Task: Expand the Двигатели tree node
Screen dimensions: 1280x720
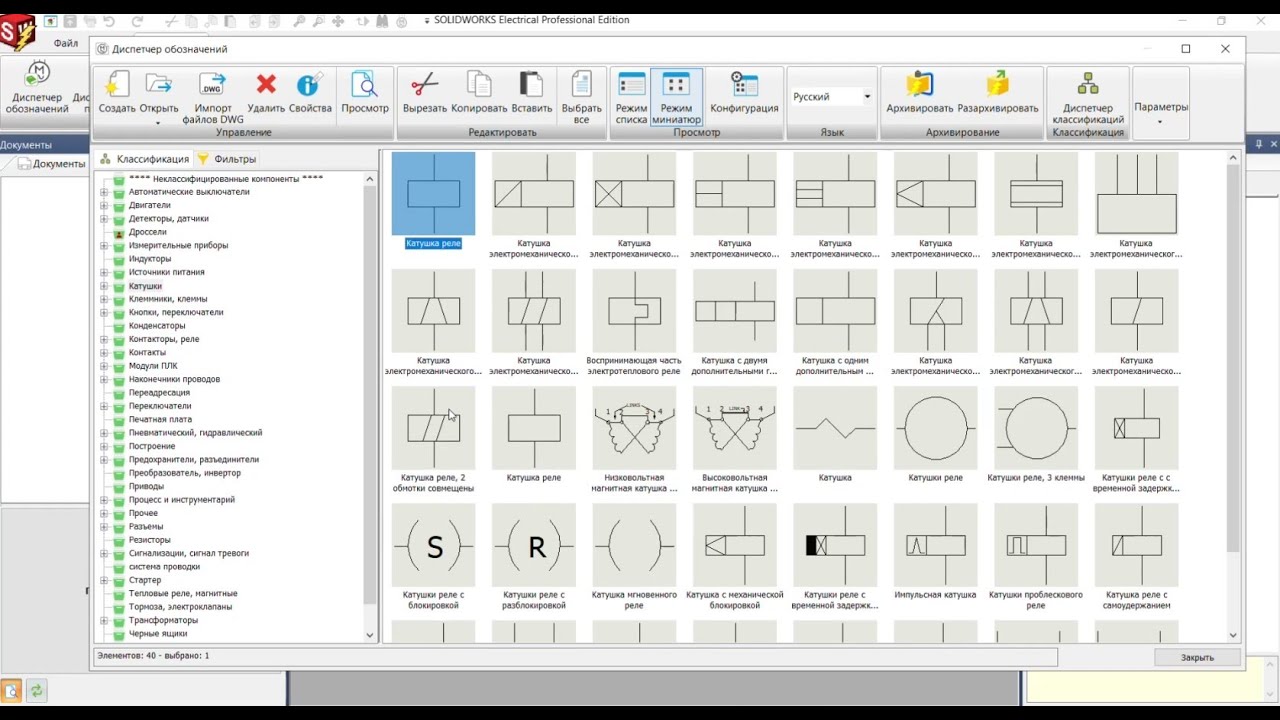Action: 104,205
